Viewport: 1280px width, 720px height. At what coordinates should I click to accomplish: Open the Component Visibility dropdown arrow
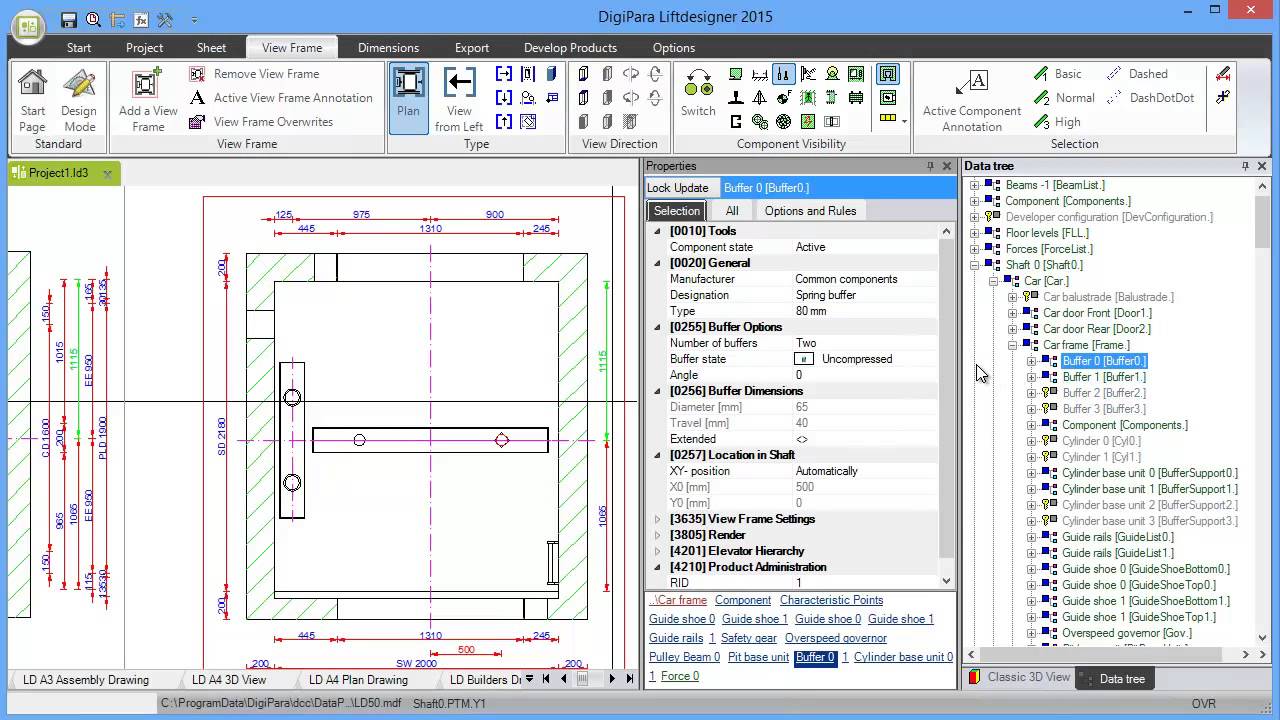[904, 122]
